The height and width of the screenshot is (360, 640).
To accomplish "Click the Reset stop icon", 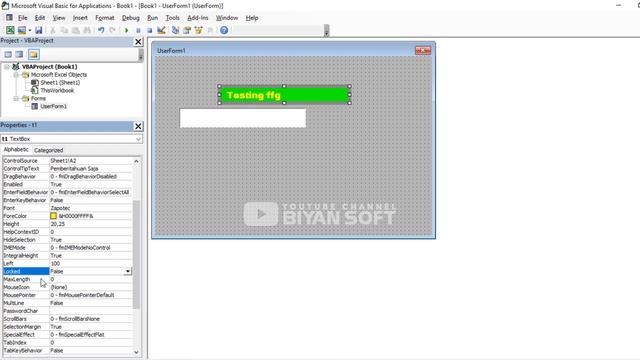I will click(149, 30).
